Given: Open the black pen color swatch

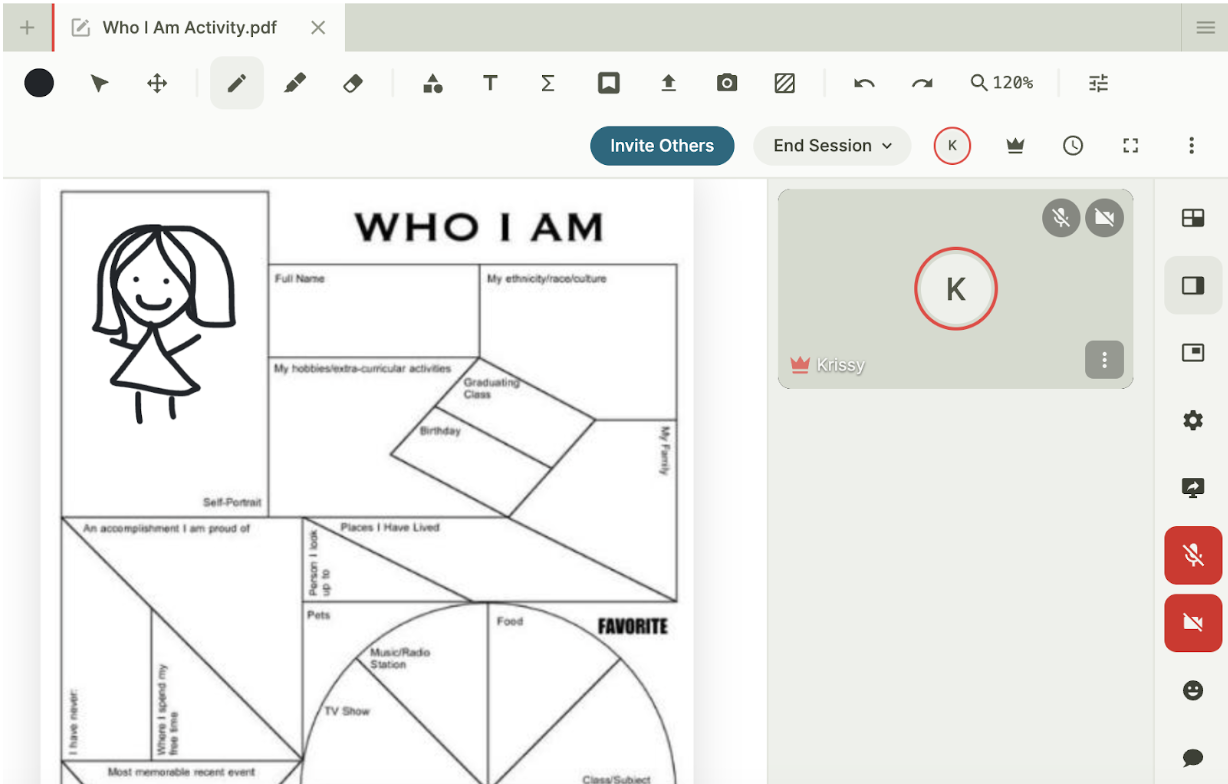Looking at the screenshot, I should pos(39,83).
